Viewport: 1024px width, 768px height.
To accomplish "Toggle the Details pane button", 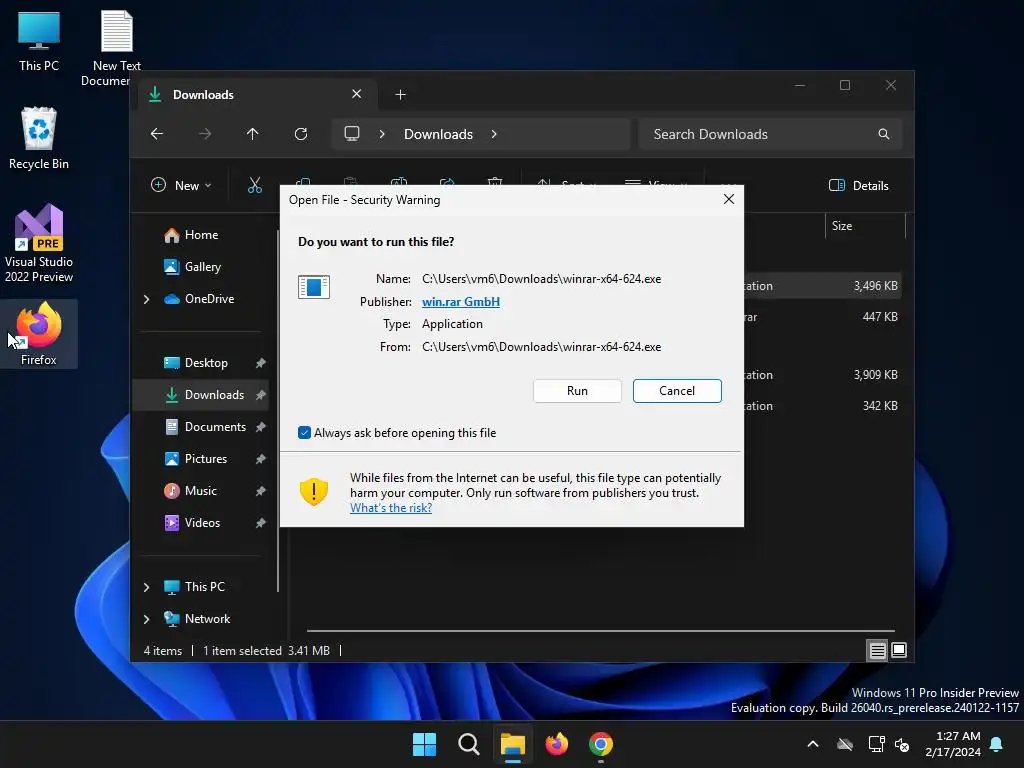I will [x=858, y=185].
